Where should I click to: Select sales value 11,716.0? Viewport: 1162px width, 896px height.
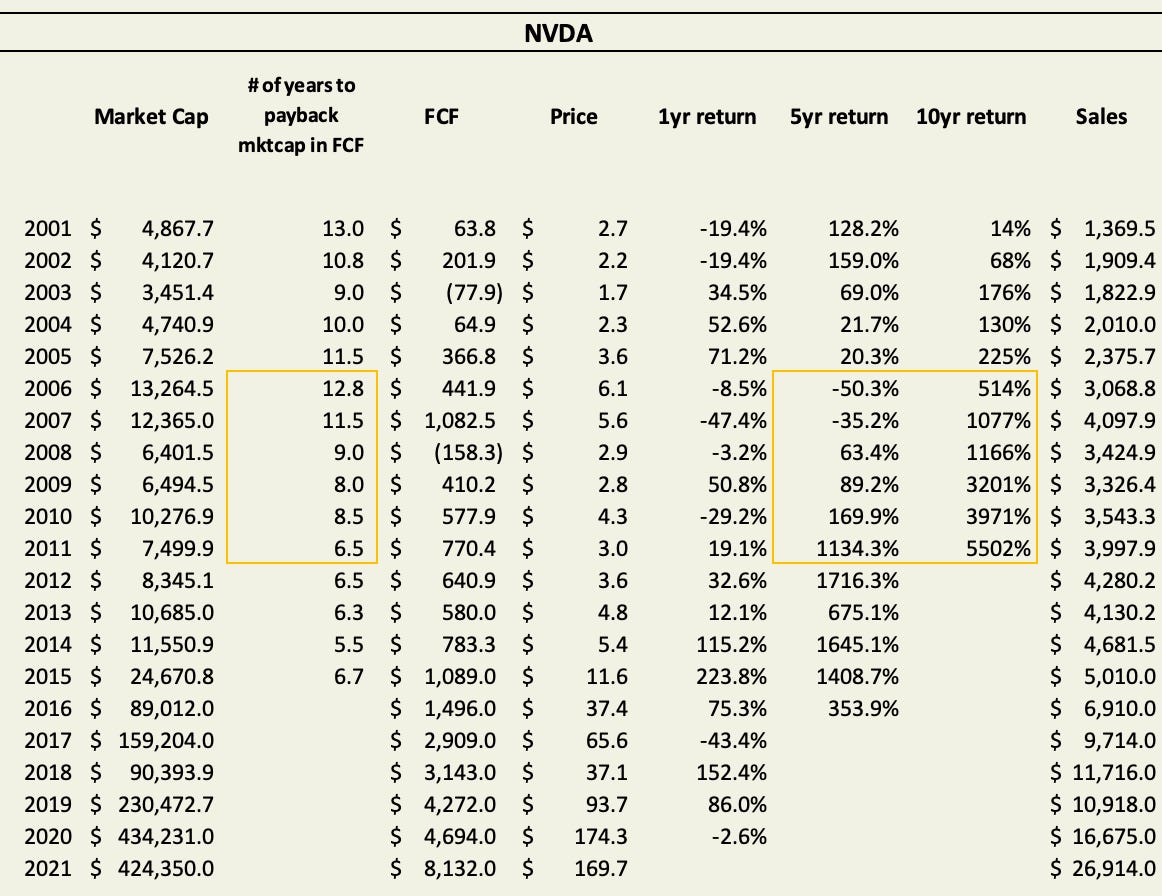click(x=1114, y=772)
